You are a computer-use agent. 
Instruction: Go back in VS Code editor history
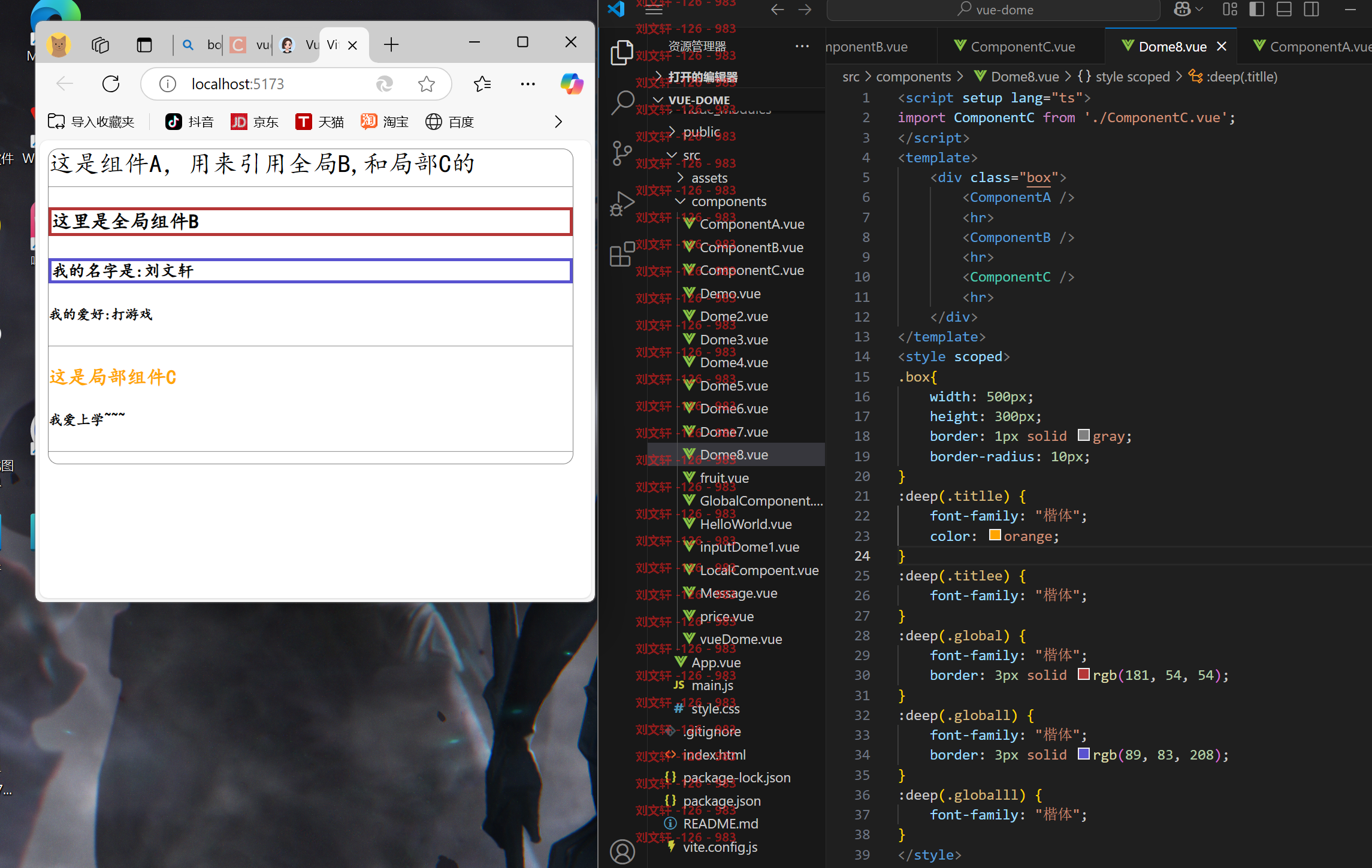(x=778, y=10)
